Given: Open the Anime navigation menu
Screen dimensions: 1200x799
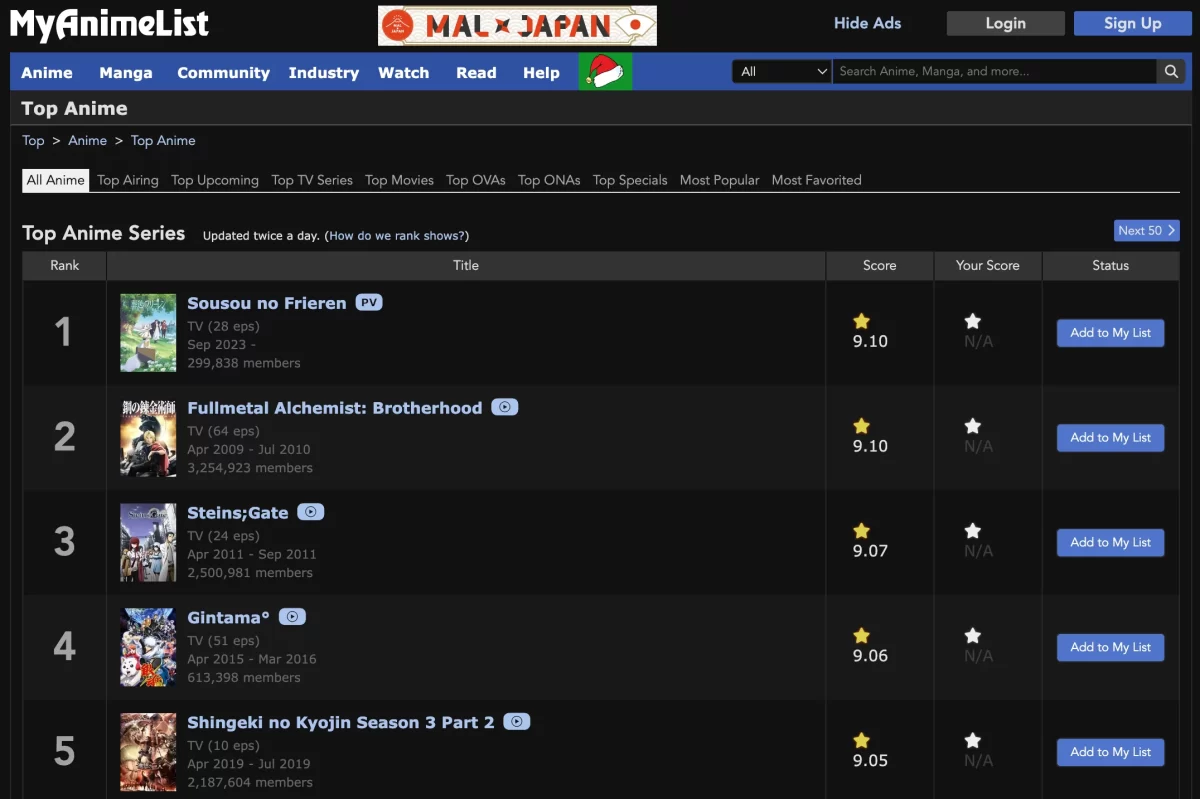Looking at the screenshot, I should pyautogui.click(x=47, y=73).
